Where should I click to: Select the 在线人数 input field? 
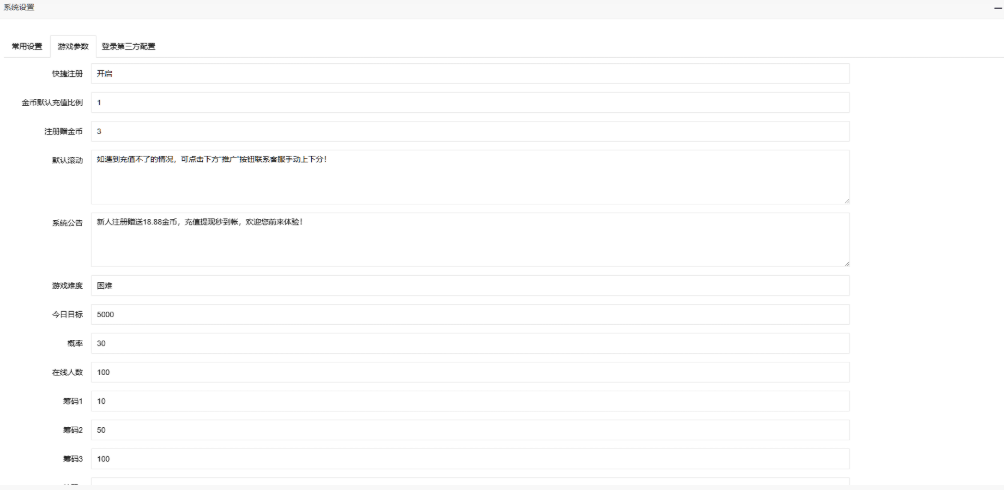[x=470, y=372]
